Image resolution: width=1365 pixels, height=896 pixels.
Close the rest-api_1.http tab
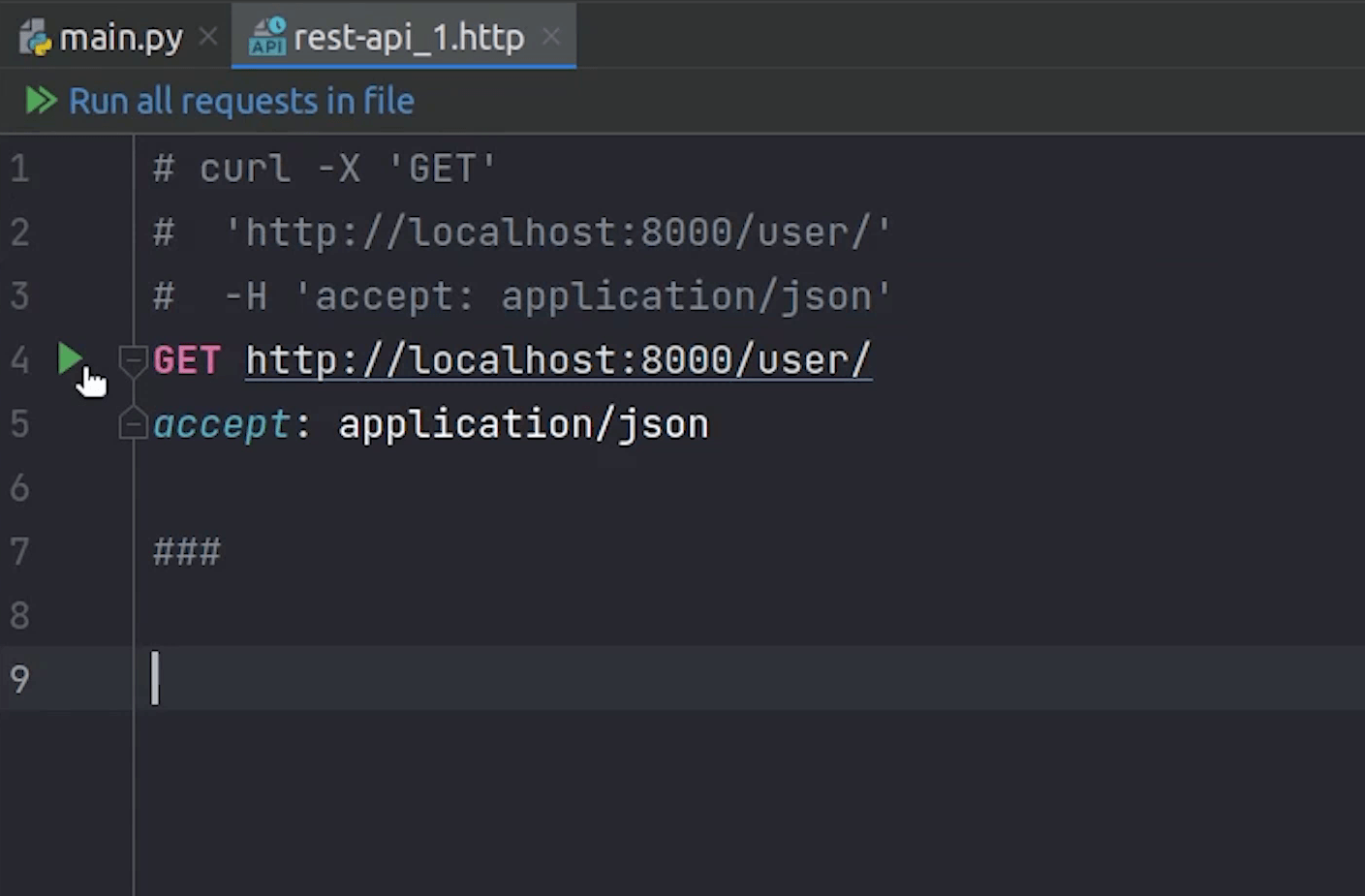551,37
